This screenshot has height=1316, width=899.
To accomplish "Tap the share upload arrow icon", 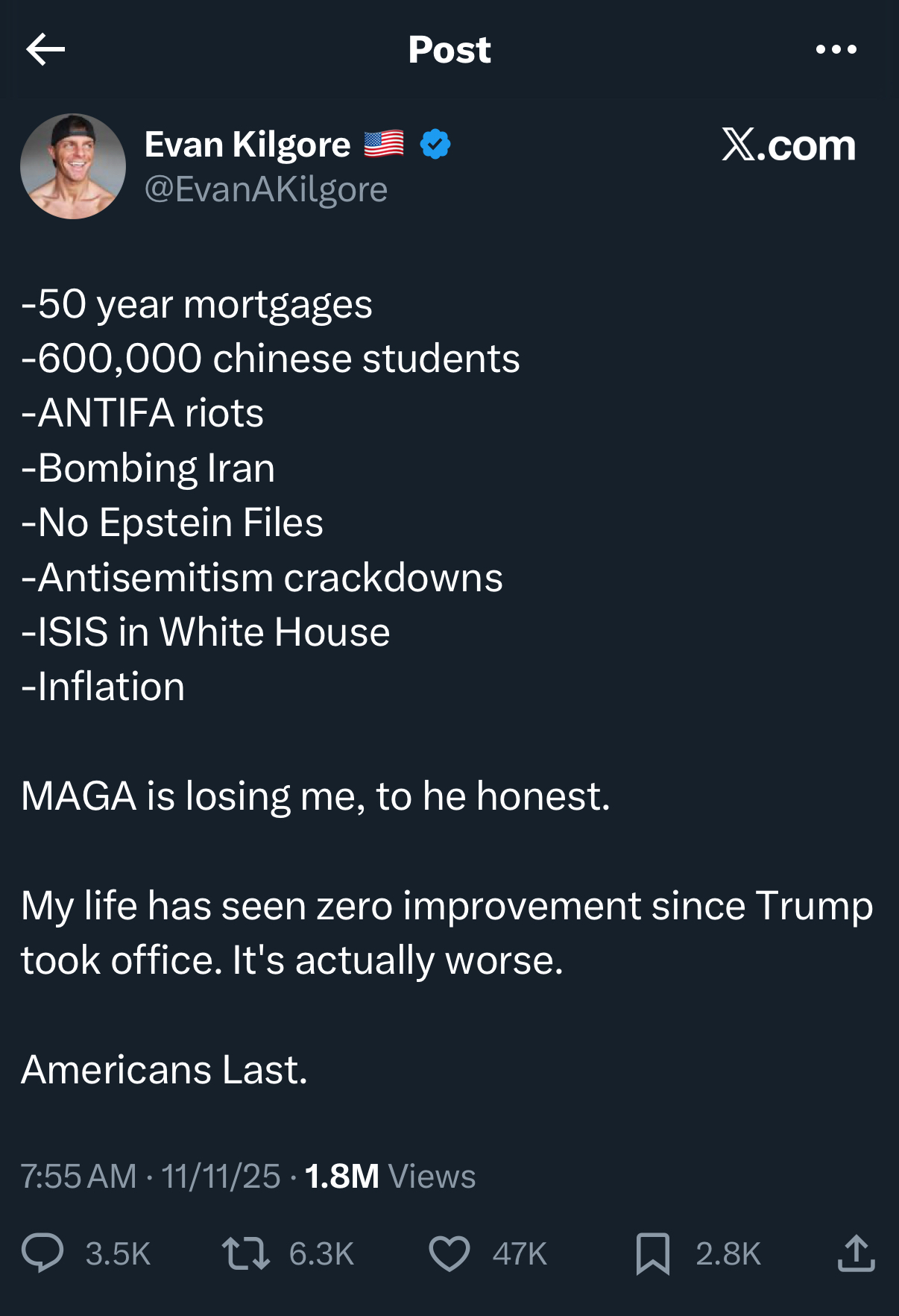I will tap(856, 1253).
